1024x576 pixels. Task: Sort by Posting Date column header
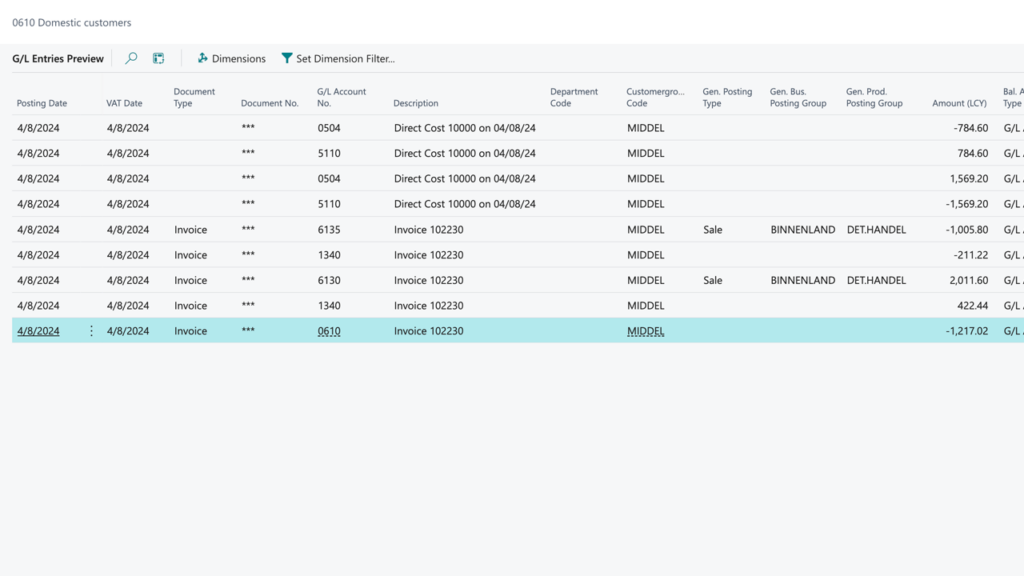tap(42, 103)
